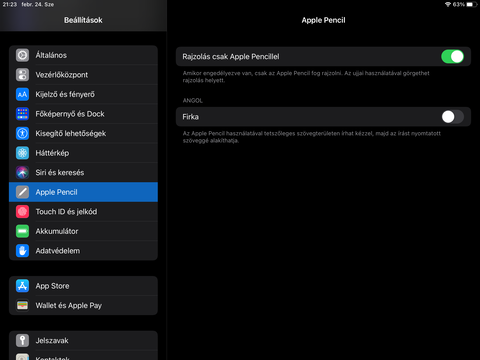Select the Siri és keresés icon

coord(22,172)
